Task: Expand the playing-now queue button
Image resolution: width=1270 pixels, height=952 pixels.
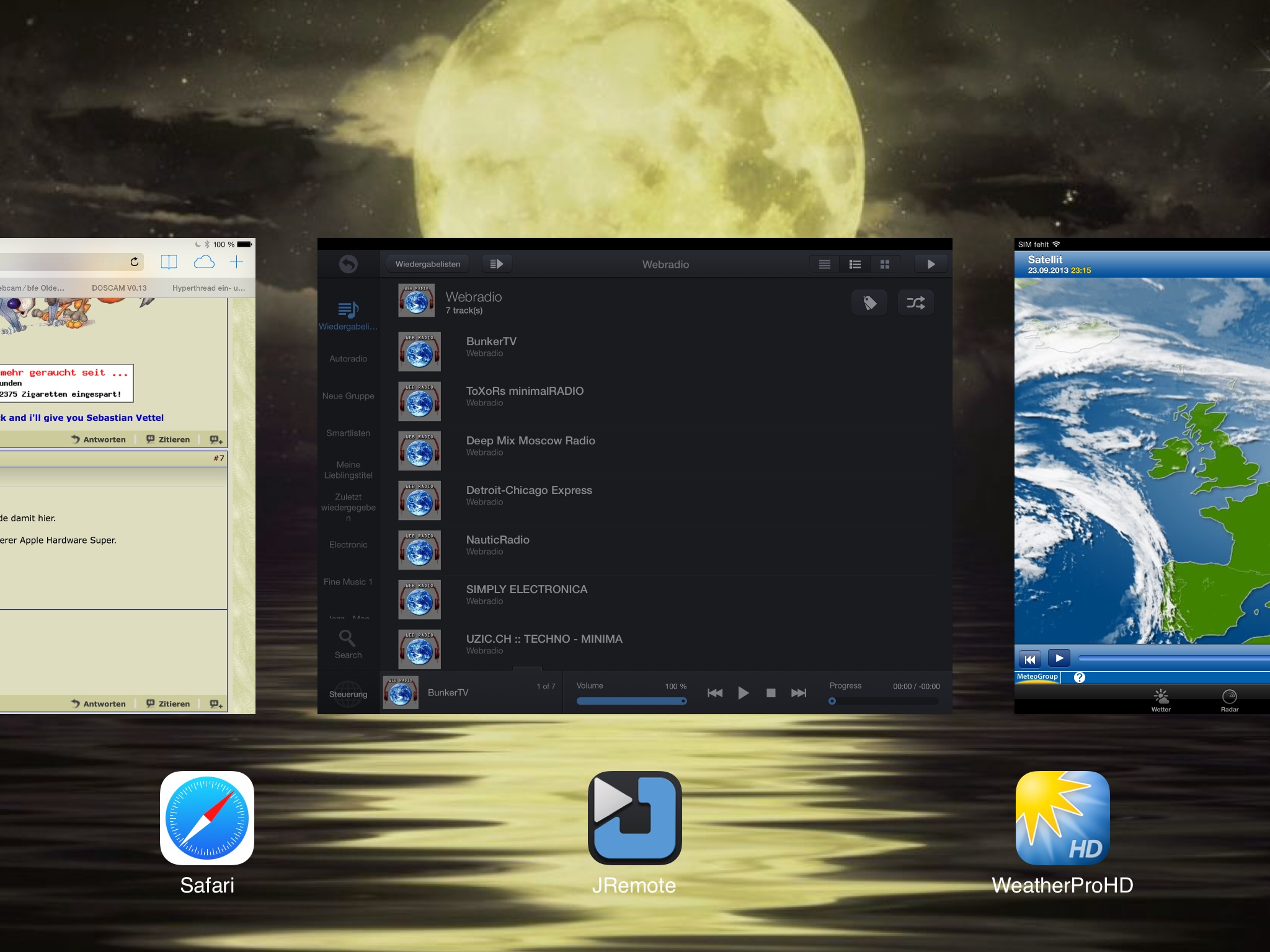Action: [x=496, y=264]
